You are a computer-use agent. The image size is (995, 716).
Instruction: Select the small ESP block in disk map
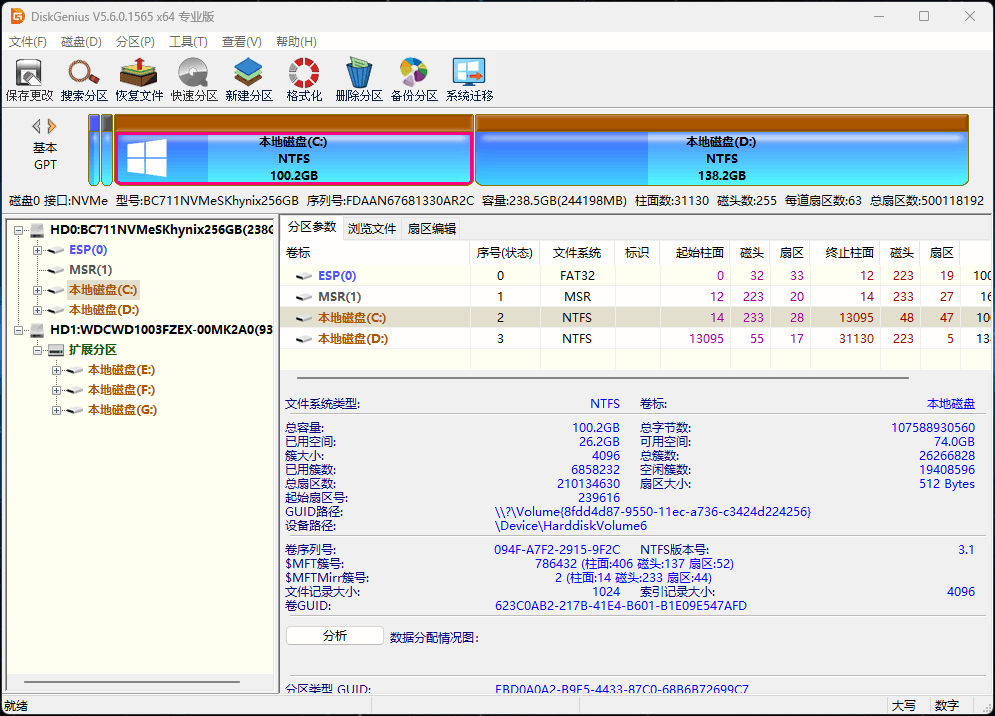point(94,150)
